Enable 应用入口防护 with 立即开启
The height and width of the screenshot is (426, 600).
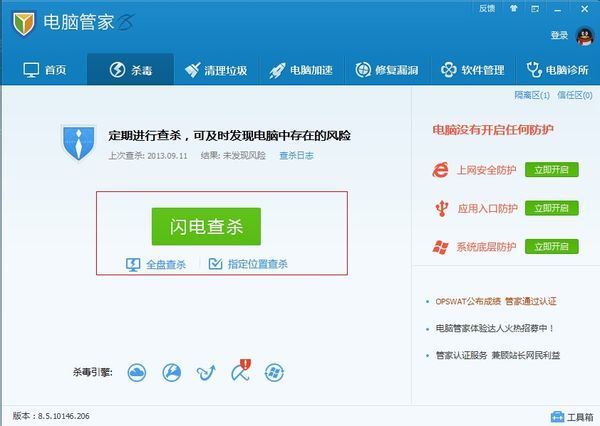[551, 208]
